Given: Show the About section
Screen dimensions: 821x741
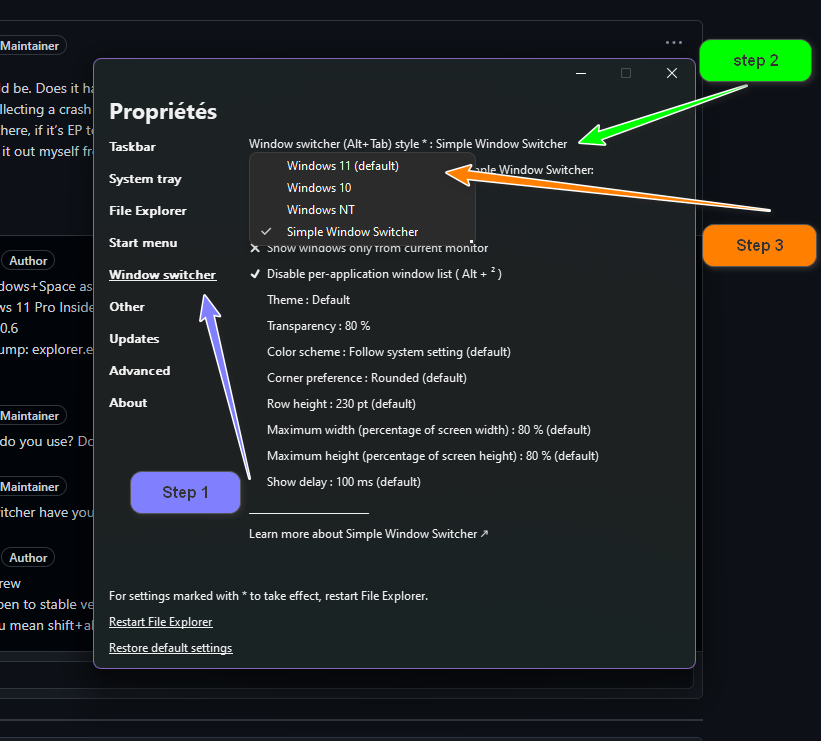Looking at the screenshot, I should click(128, 403).
